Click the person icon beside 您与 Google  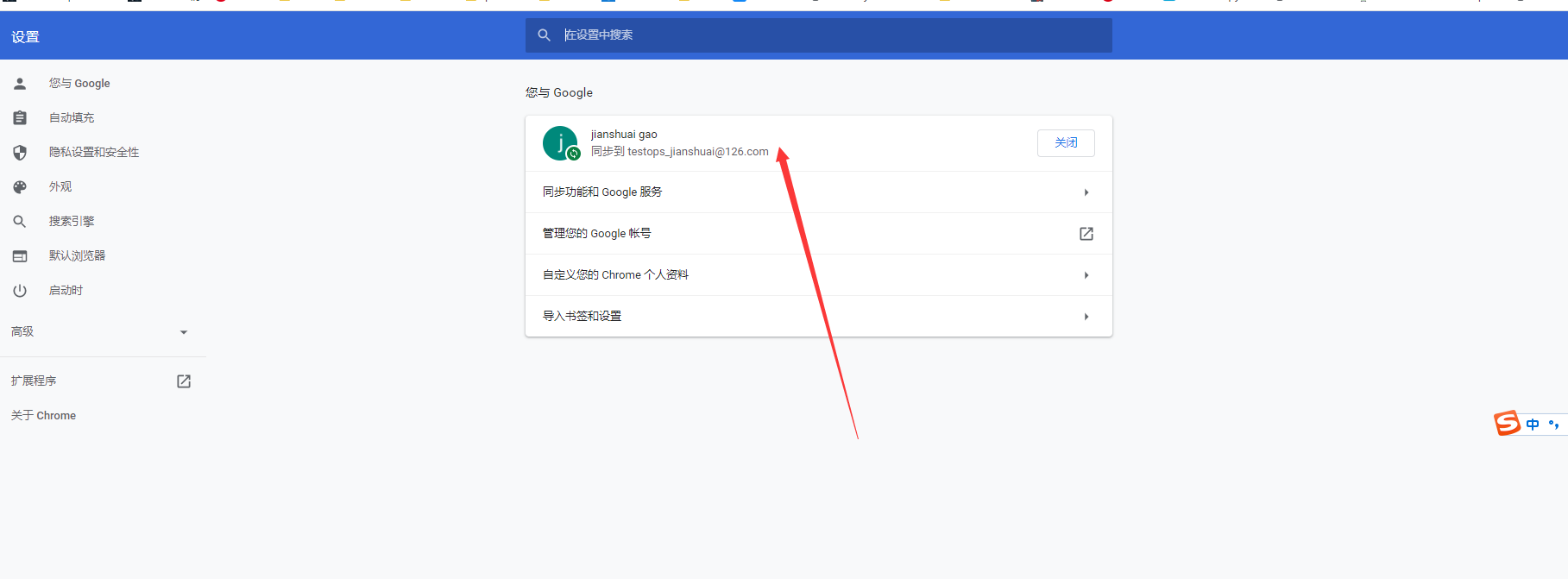[20, 84]
